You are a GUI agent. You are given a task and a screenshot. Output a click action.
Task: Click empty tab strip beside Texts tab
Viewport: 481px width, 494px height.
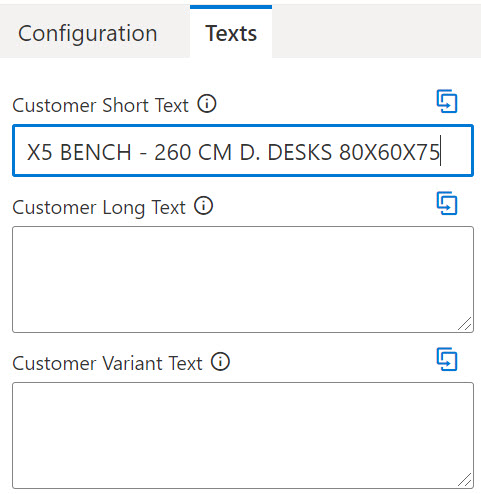coord(376,32)
